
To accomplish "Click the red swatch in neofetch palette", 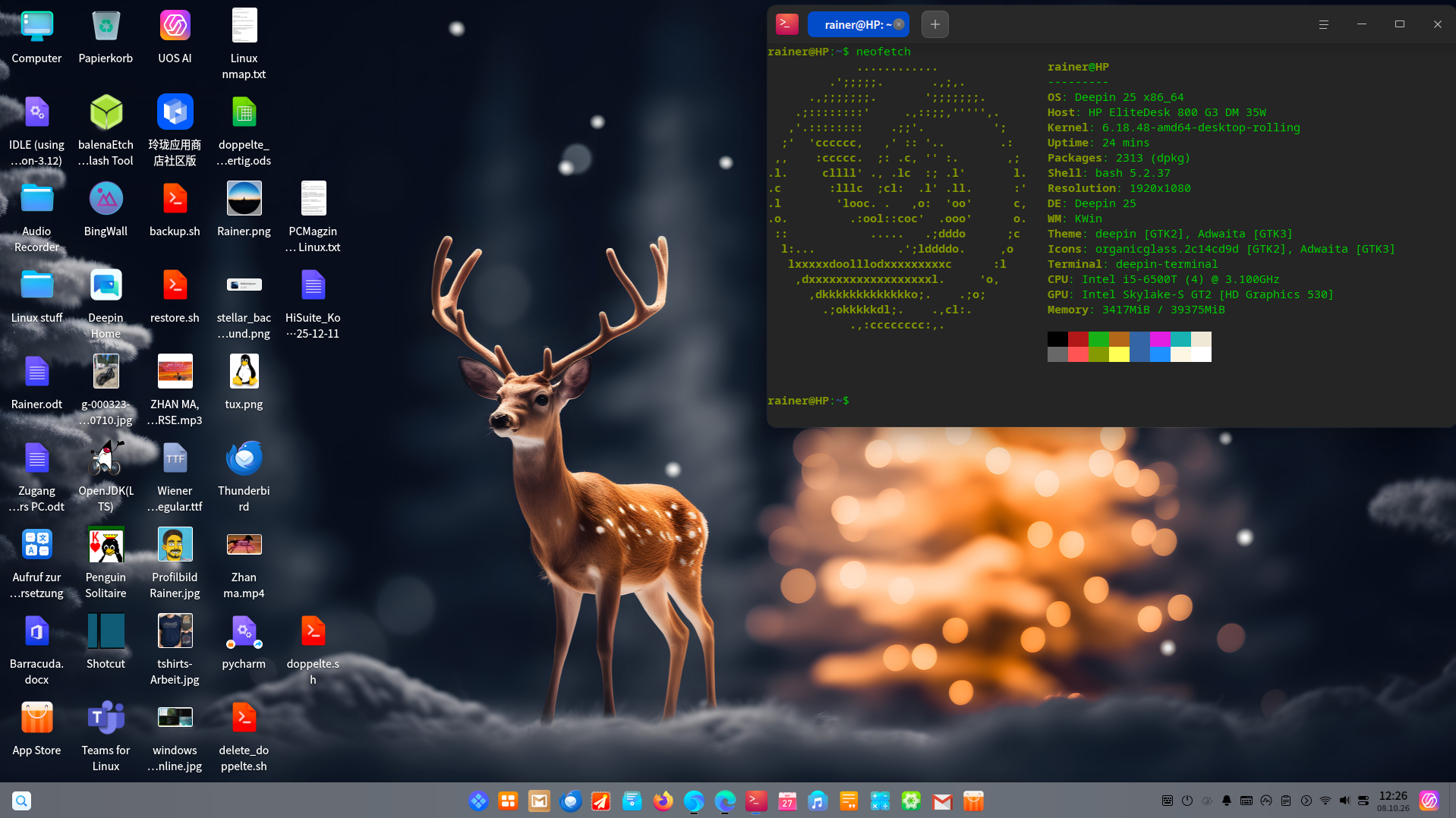I will (1078, 339).
